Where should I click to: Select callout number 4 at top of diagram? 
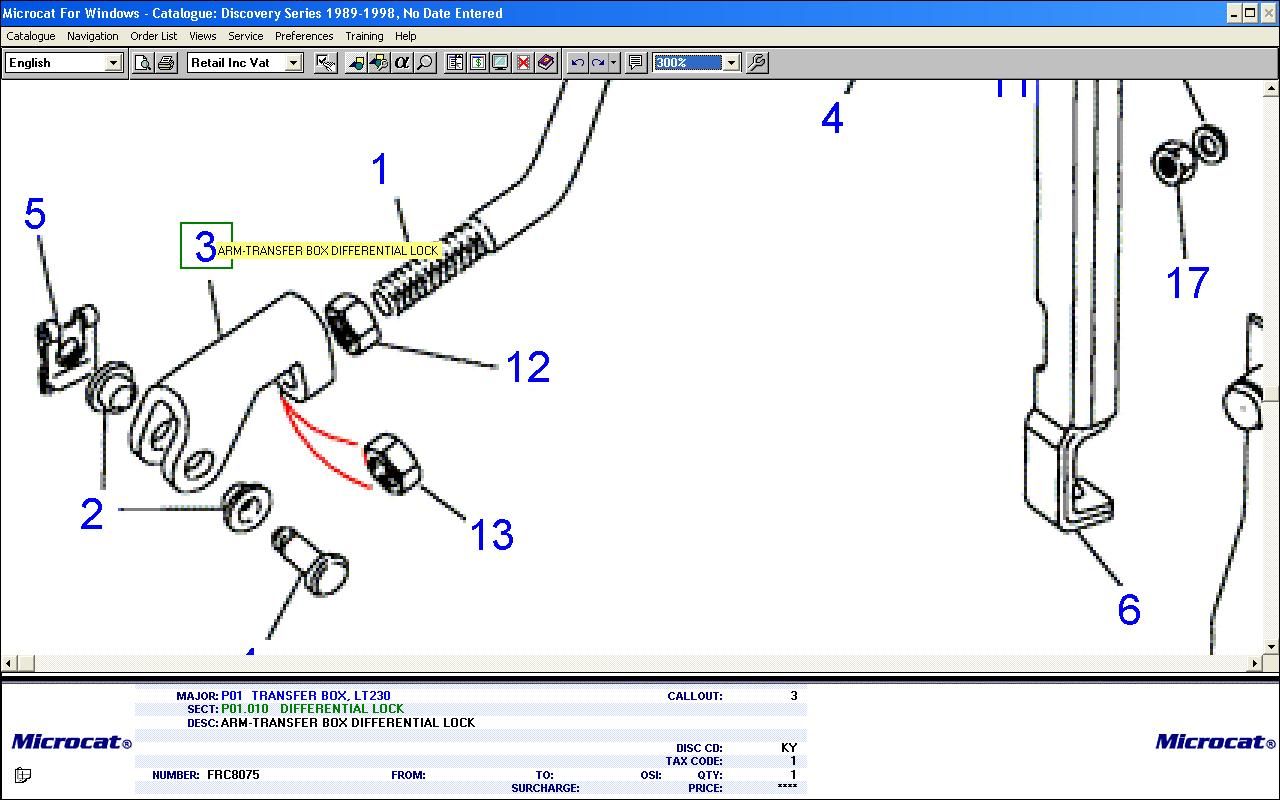(832, 118)
